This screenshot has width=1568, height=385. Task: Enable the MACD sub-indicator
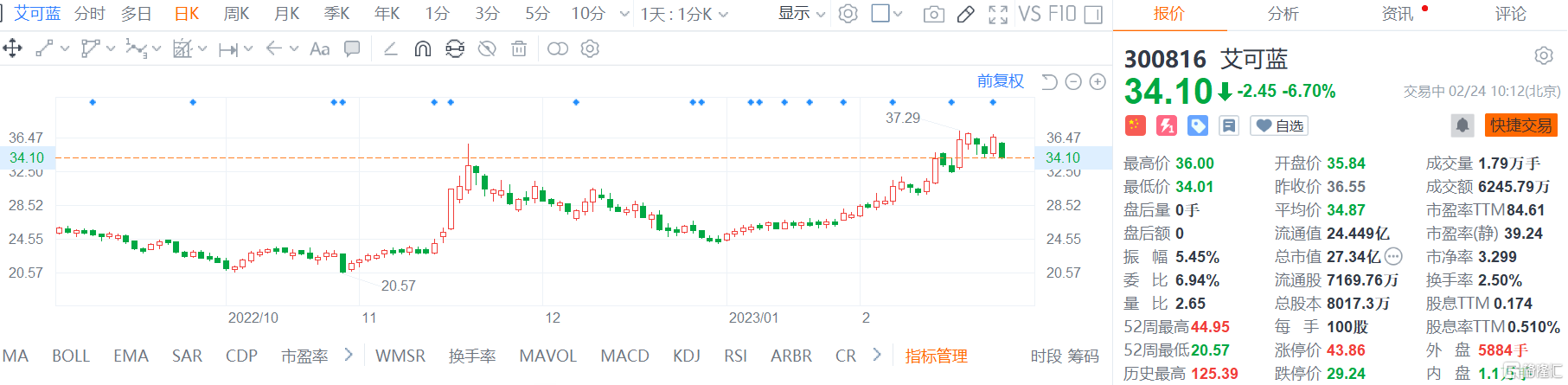pos(625,356)
